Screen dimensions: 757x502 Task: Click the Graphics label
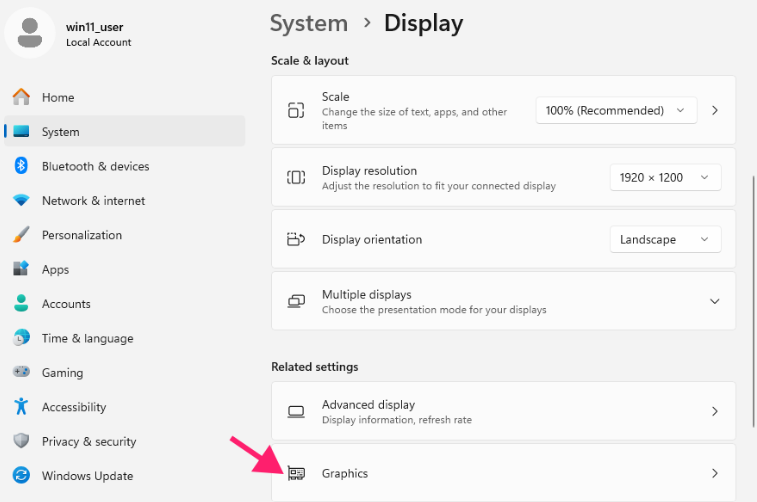pos(345,474)
